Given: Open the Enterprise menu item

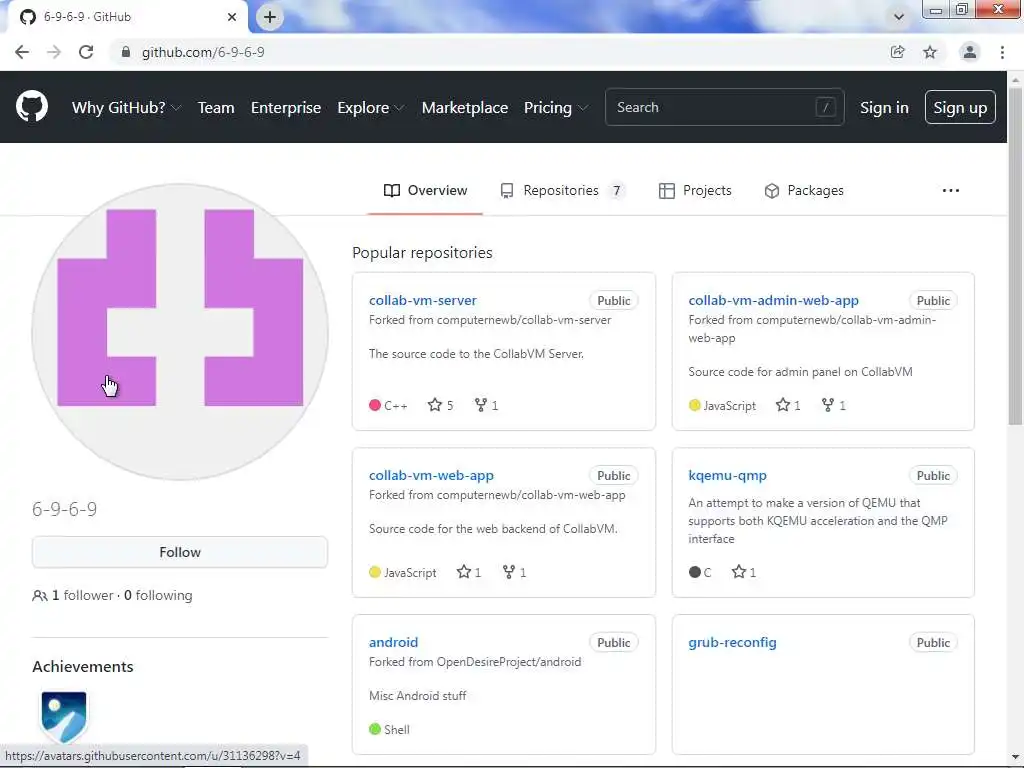Looking at the screenshot, I should (286, 108).
